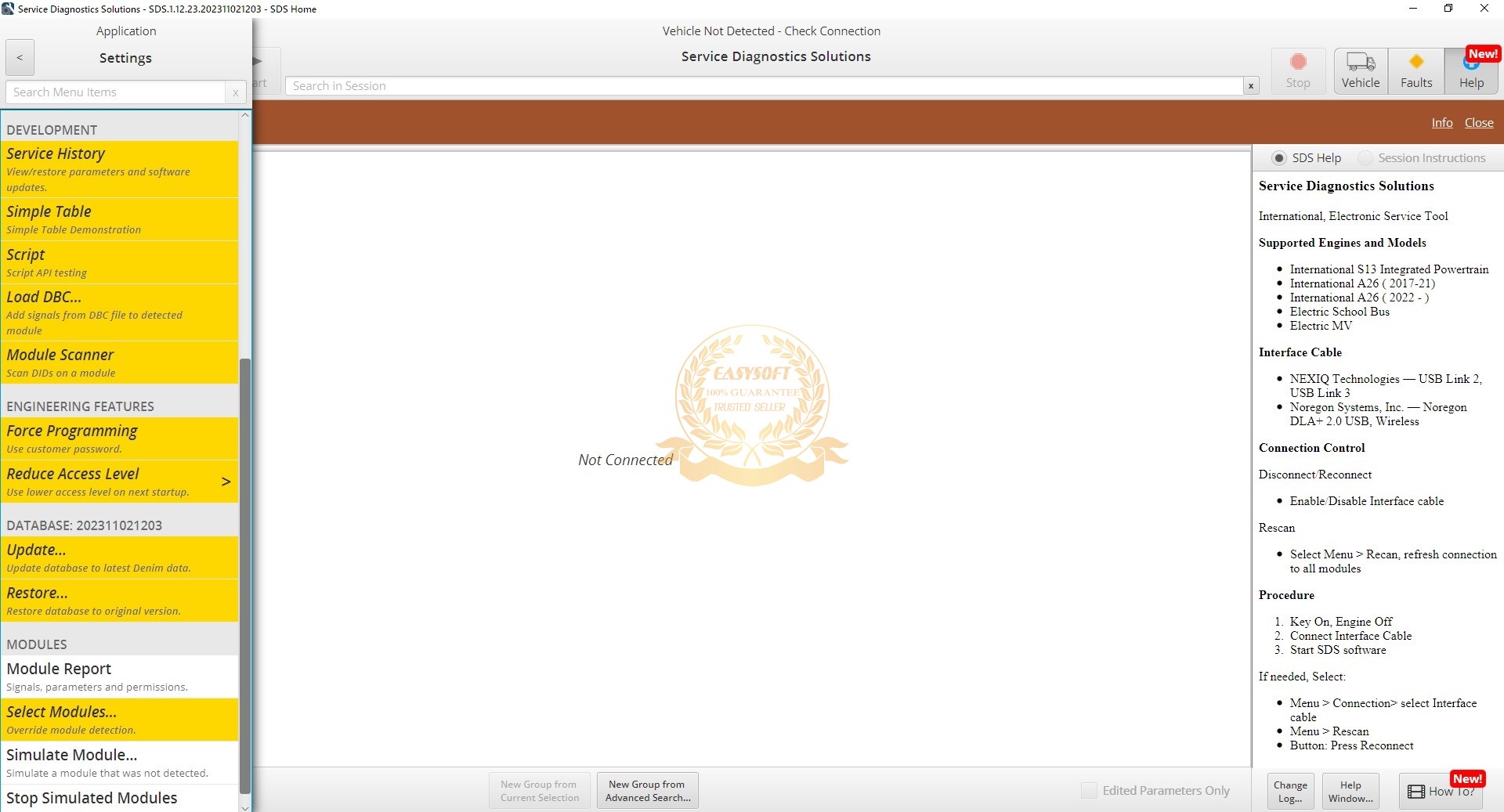Click 'Button: Press Reconnect' help text
This screenshot has height=812, width=1504.
(1351, 745)
